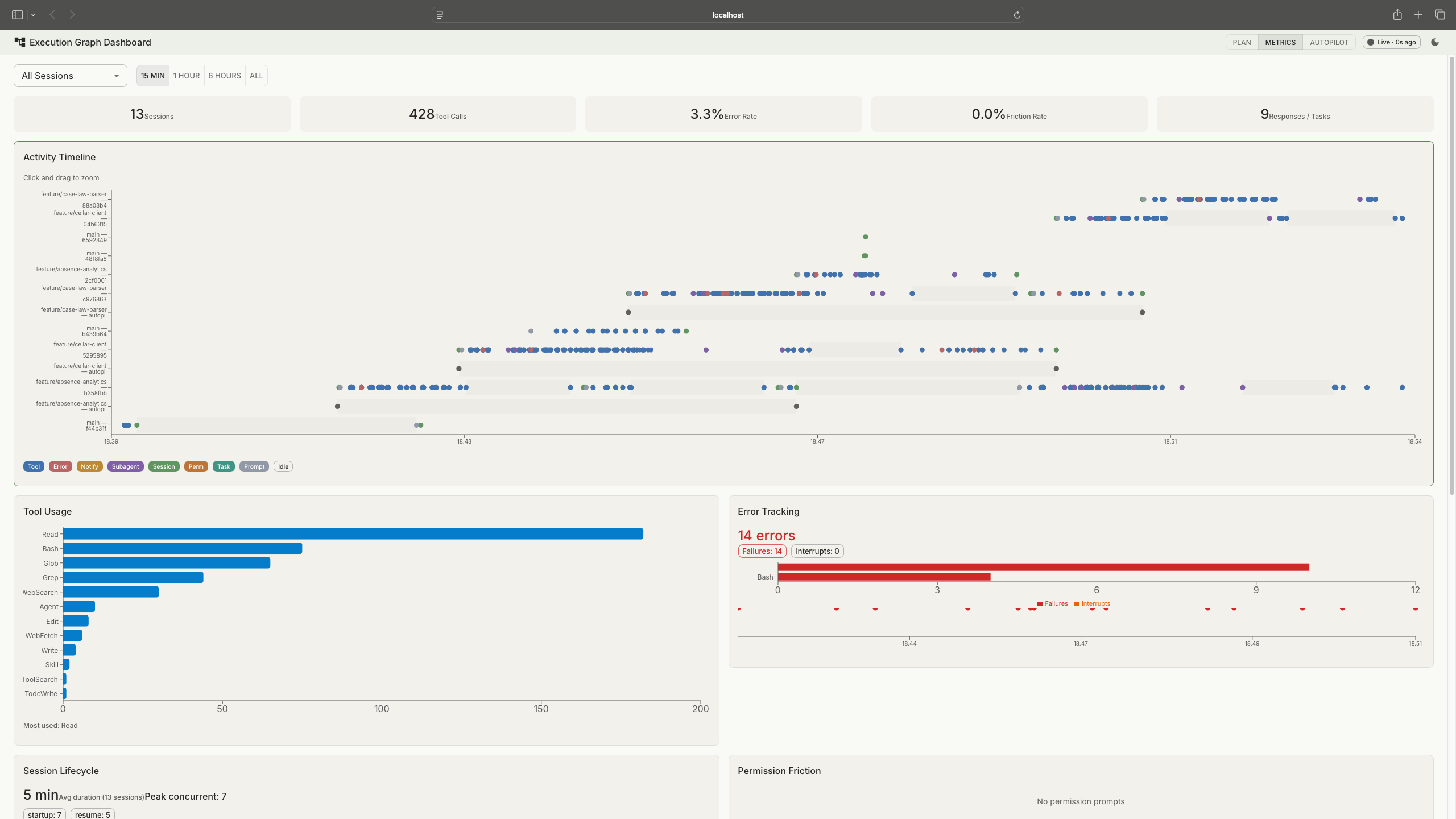
Task: Expand the sidebar options chevron
Action: [x=32, y=15]
